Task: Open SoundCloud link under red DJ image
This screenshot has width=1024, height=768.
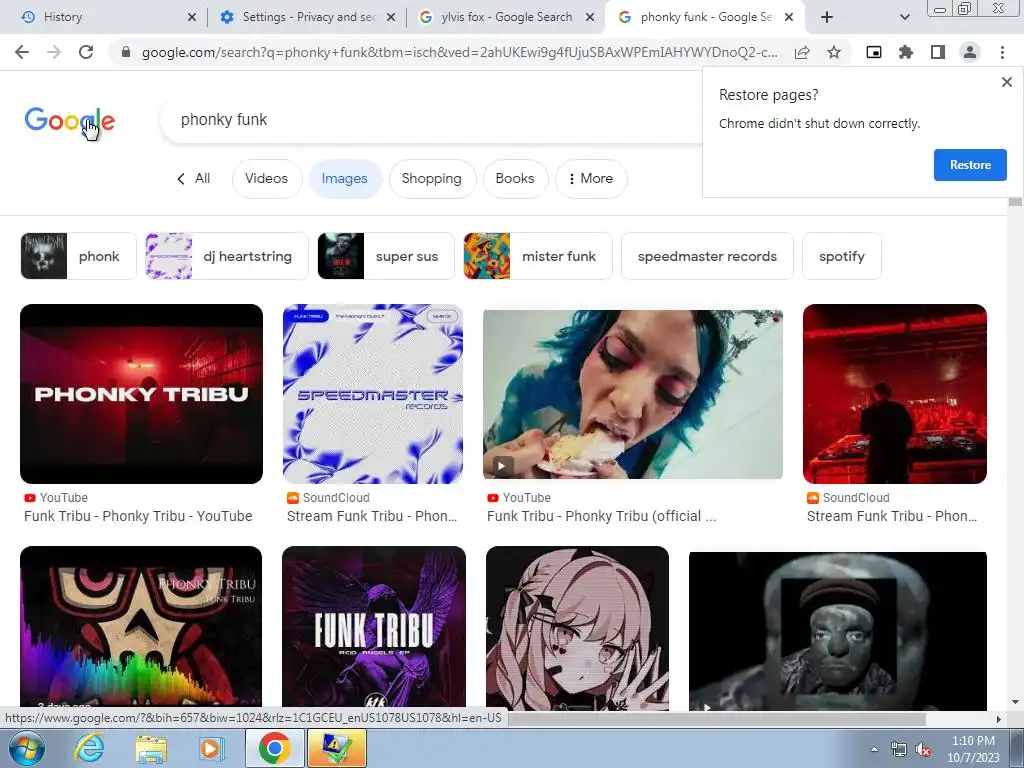Action: point(892,516)
